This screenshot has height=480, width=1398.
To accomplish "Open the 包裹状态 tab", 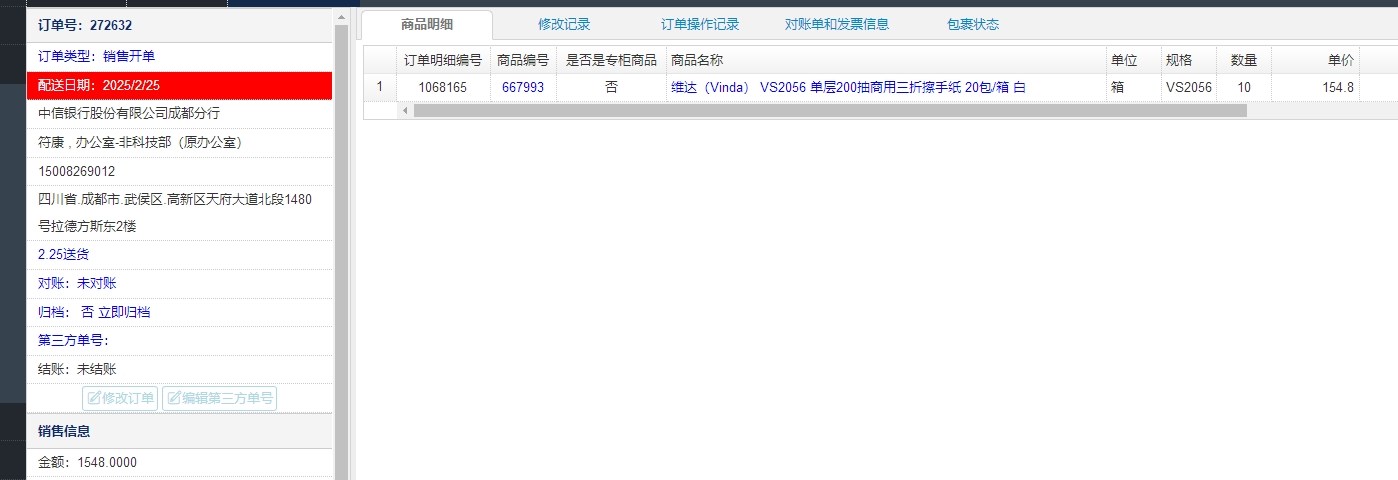I will [x=973, y=25].
